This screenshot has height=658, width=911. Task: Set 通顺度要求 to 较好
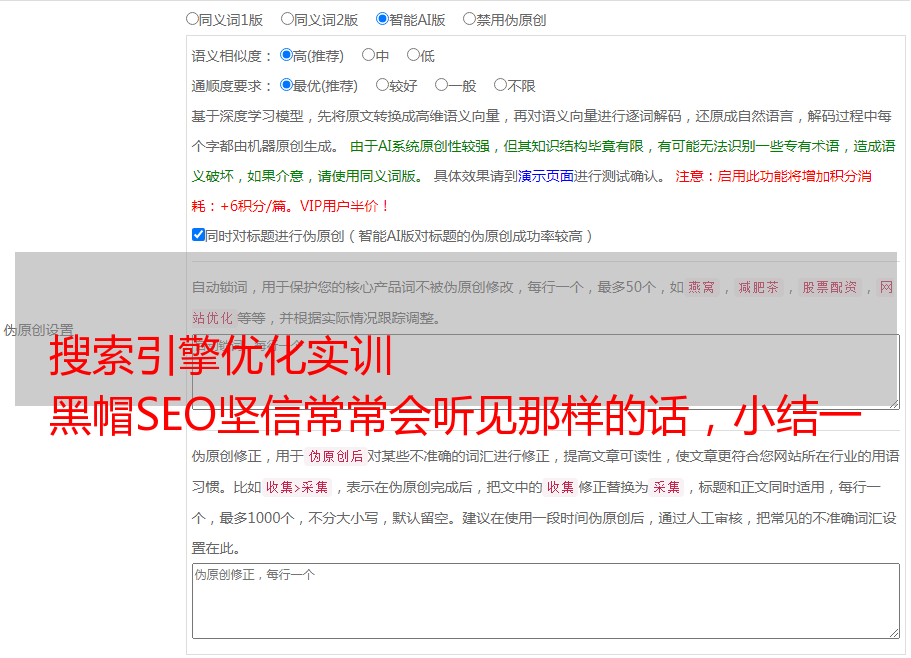(x=382, y=85)
